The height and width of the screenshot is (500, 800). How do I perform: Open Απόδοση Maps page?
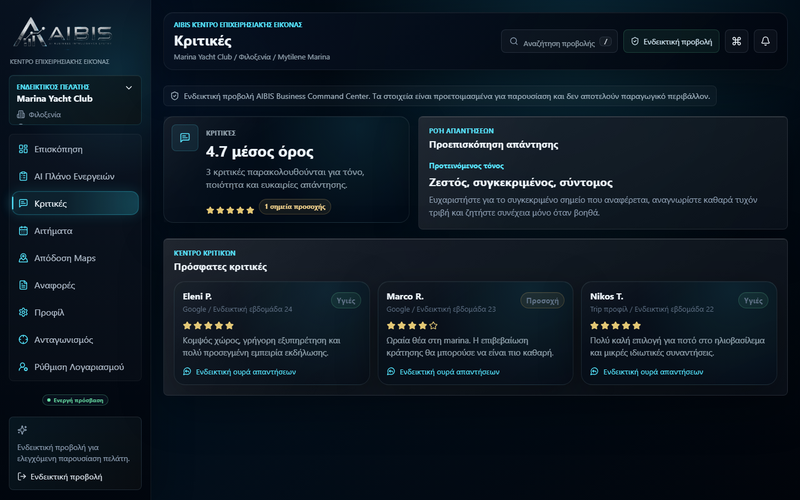75,258
